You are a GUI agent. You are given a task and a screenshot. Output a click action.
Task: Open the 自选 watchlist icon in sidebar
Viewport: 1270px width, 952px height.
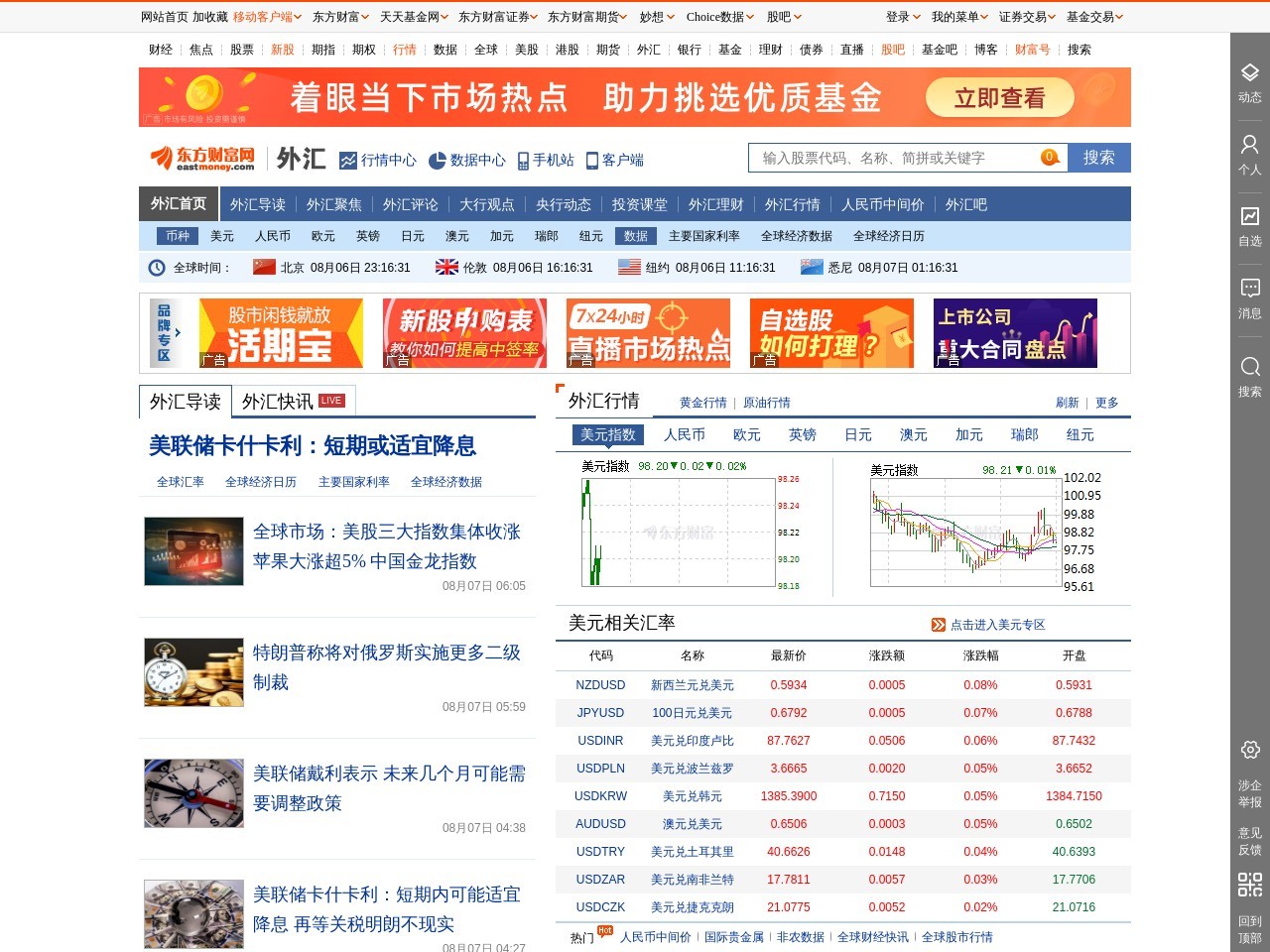(1248, 216)
